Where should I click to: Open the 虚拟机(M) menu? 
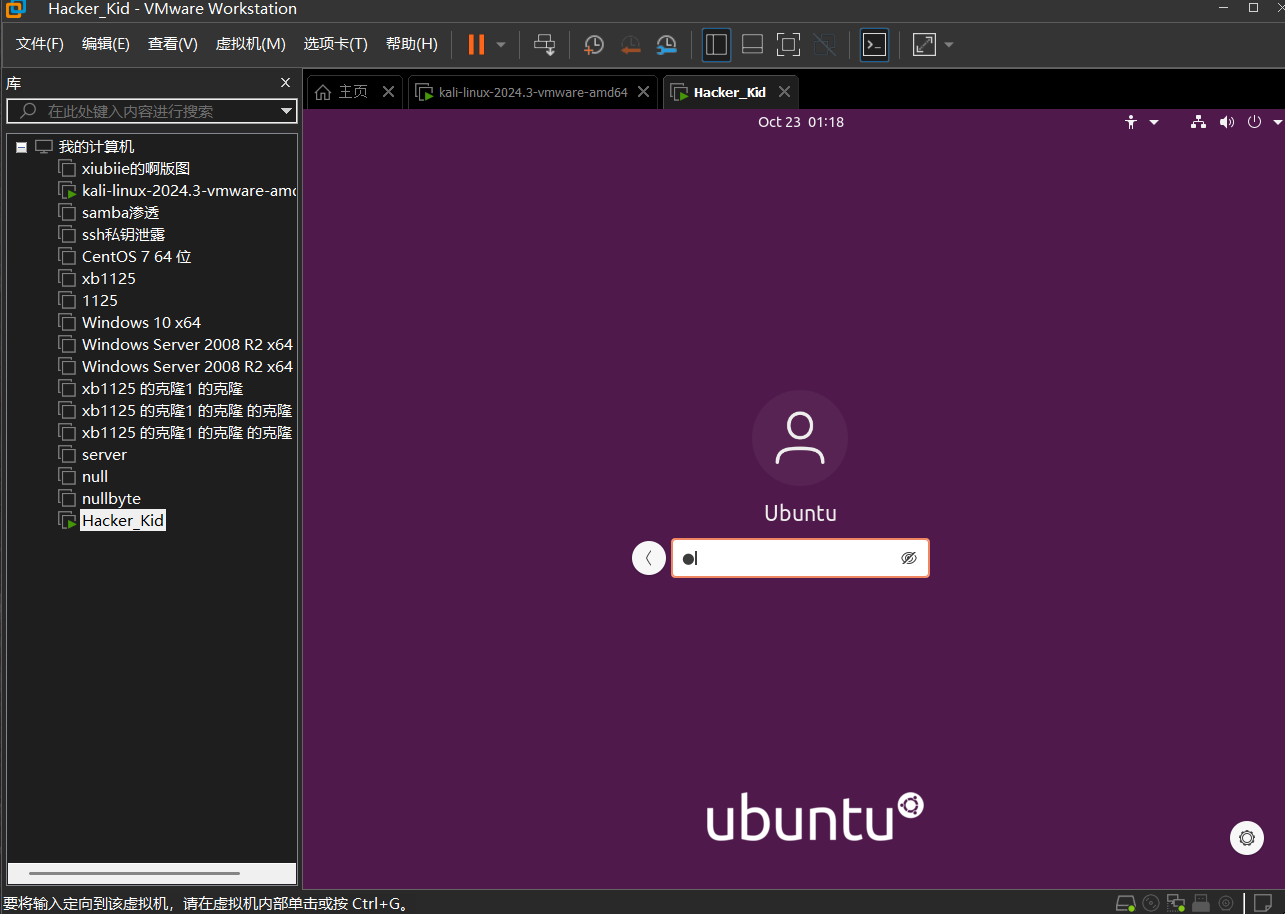pos(250,44)
